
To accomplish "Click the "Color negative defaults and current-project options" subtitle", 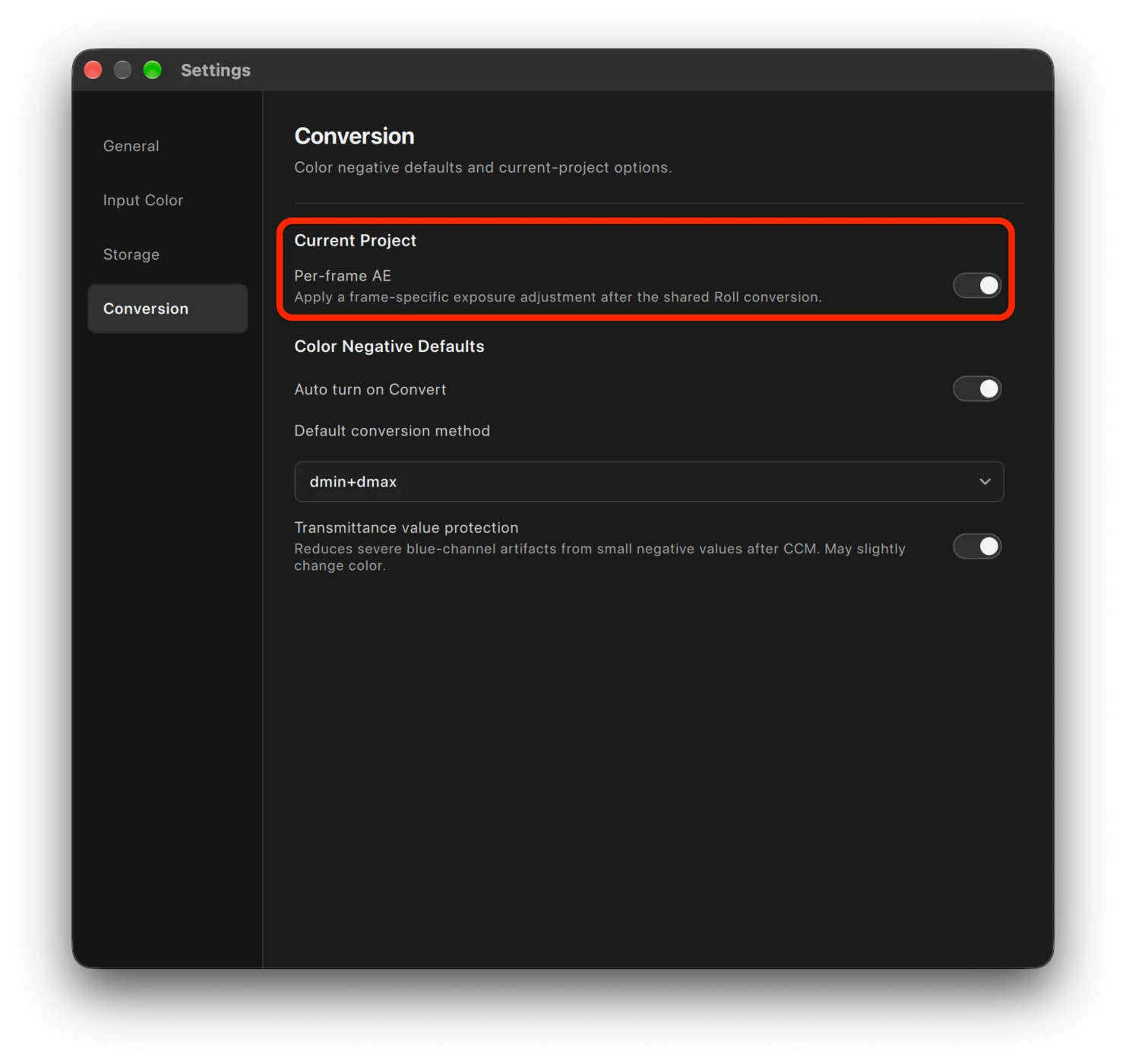I will point(483,167).
